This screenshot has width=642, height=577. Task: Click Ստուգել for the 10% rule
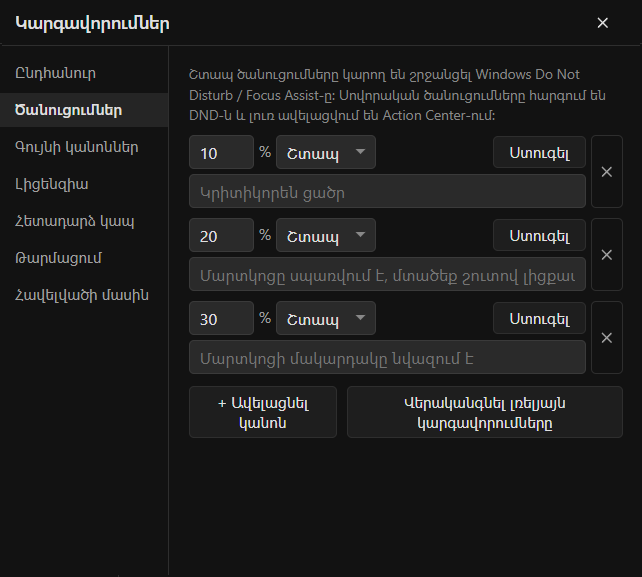539,152
